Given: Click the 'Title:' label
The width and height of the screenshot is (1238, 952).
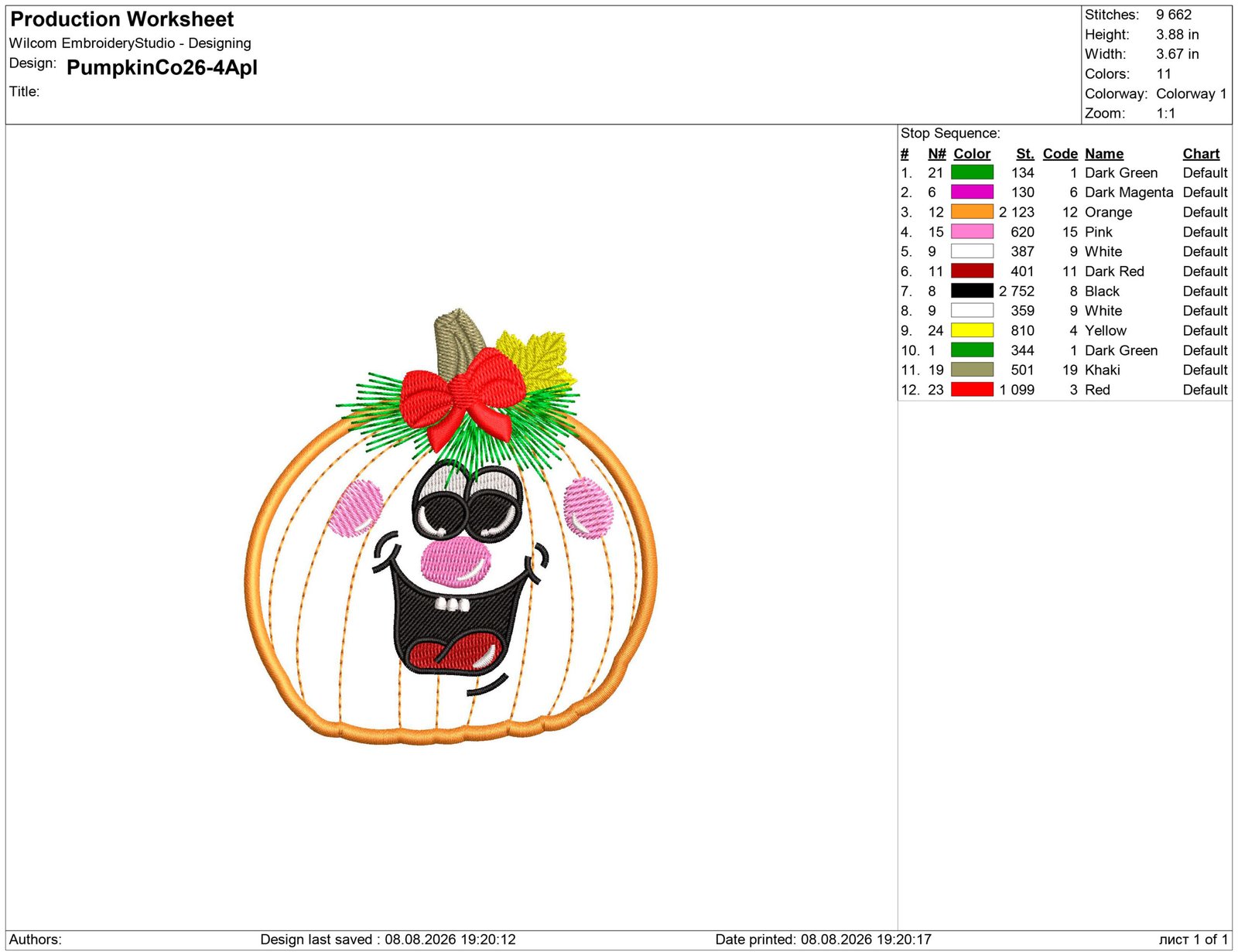Looking at the screenshot, I should tap(24, 91).
